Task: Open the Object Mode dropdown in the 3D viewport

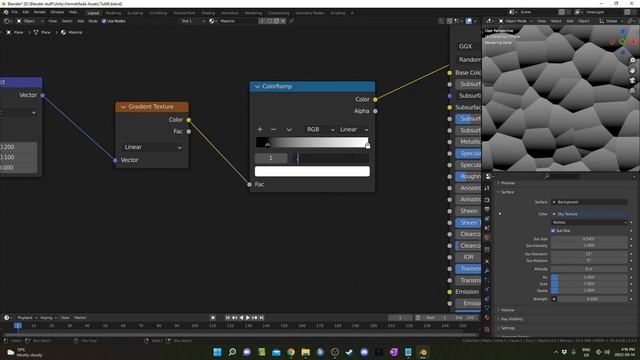Action: click(x=516, y=21)
